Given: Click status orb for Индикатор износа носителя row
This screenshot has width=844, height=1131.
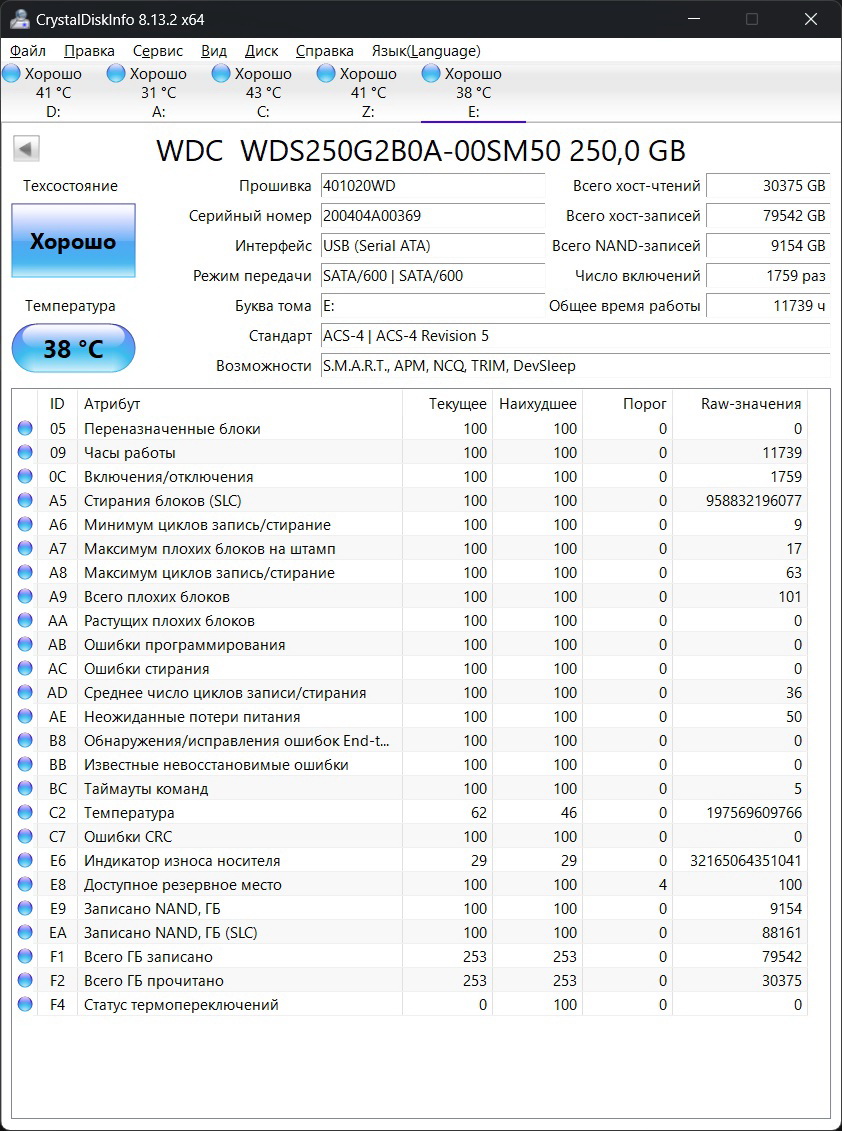Looking at the screenshot, I should pyautogui.click(x=25, y=861).
